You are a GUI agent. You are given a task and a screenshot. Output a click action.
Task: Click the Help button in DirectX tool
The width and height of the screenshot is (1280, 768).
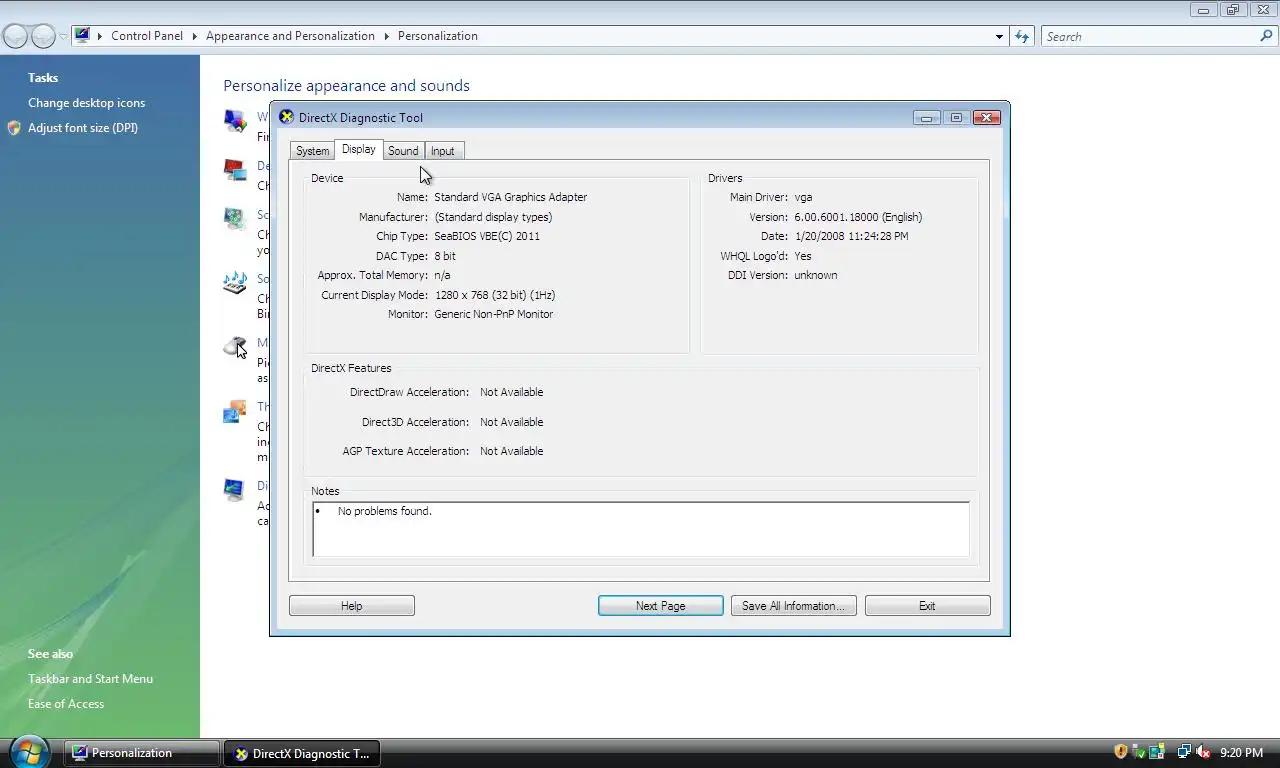pyautogui.click(x=352, y=606)
